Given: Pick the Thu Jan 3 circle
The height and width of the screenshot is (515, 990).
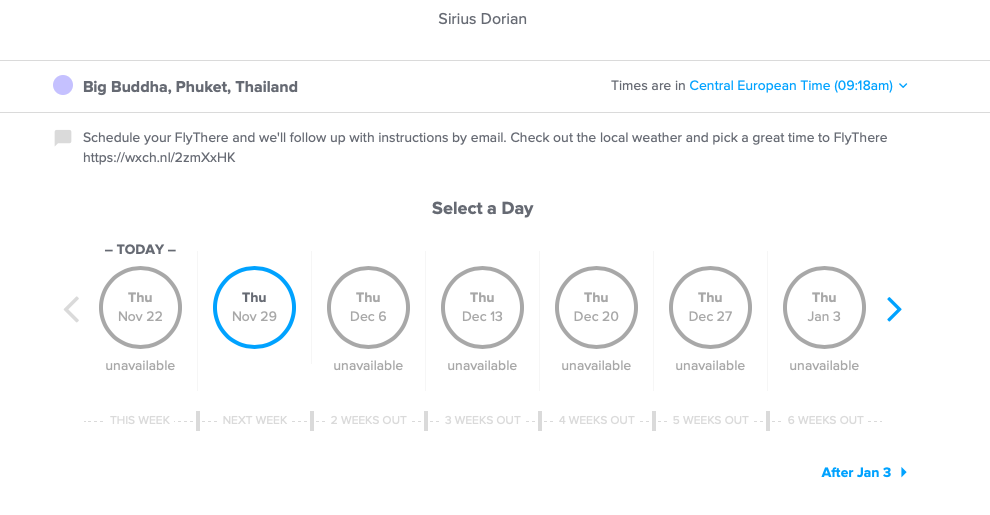Looking at the screenshot, I should click(x=824, y=307).
